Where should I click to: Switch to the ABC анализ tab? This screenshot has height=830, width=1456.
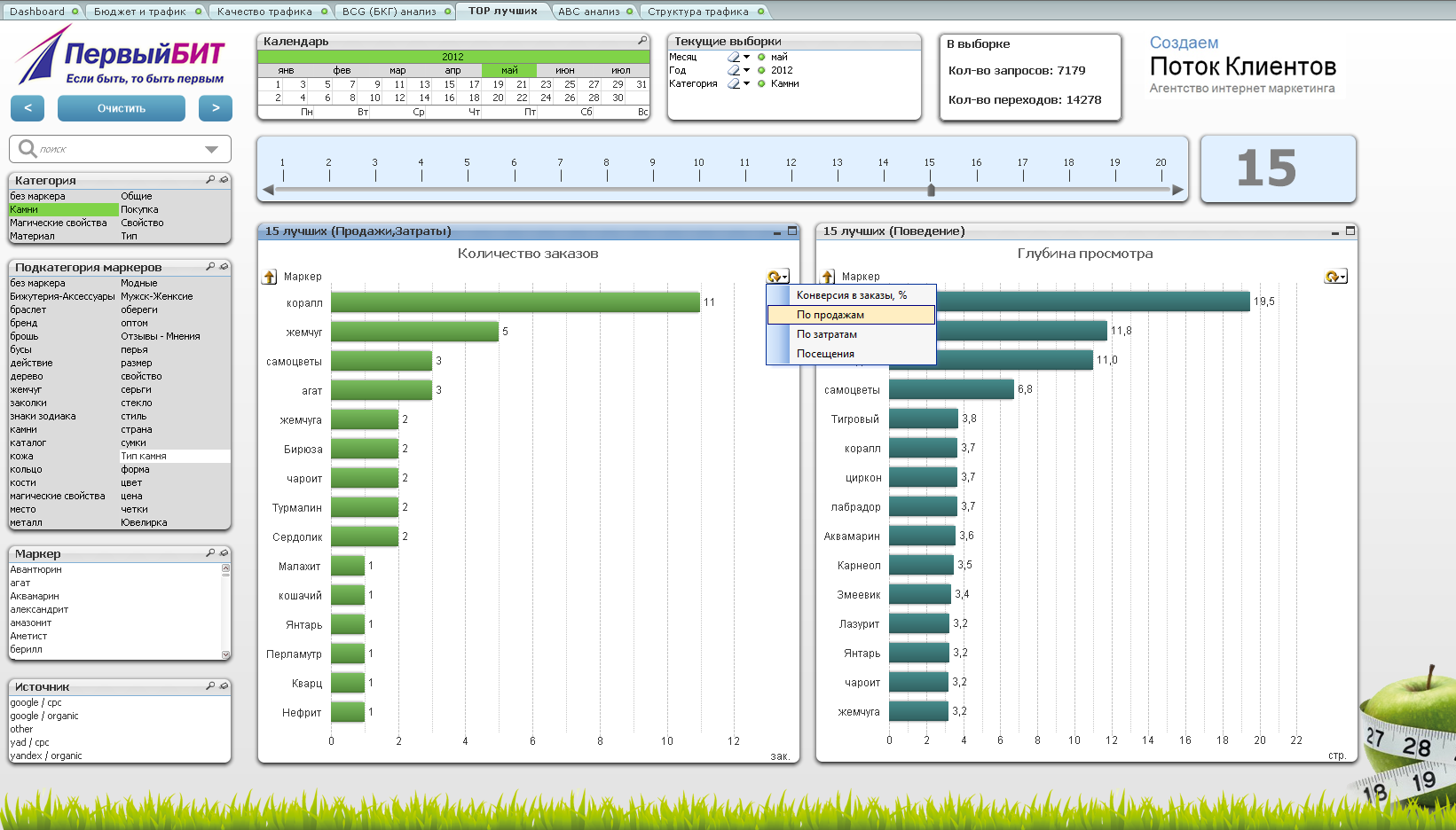(x=588, y=12)
